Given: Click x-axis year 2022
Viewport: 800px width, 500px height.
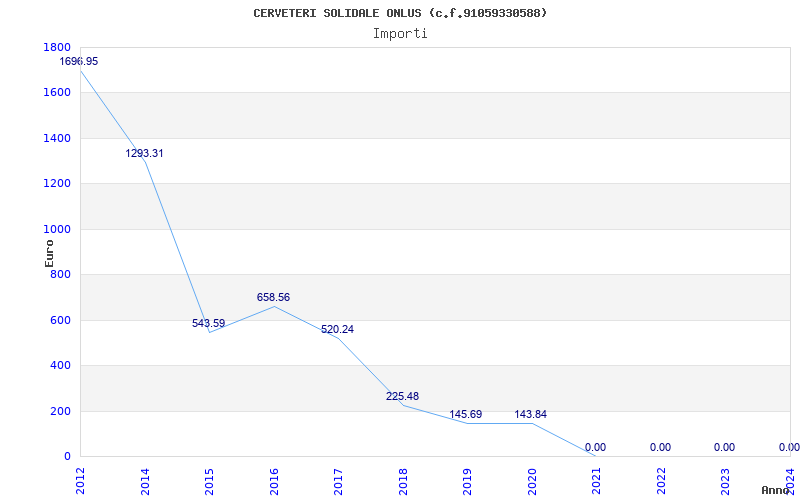Looking at the screenshot, I should 661,481.
